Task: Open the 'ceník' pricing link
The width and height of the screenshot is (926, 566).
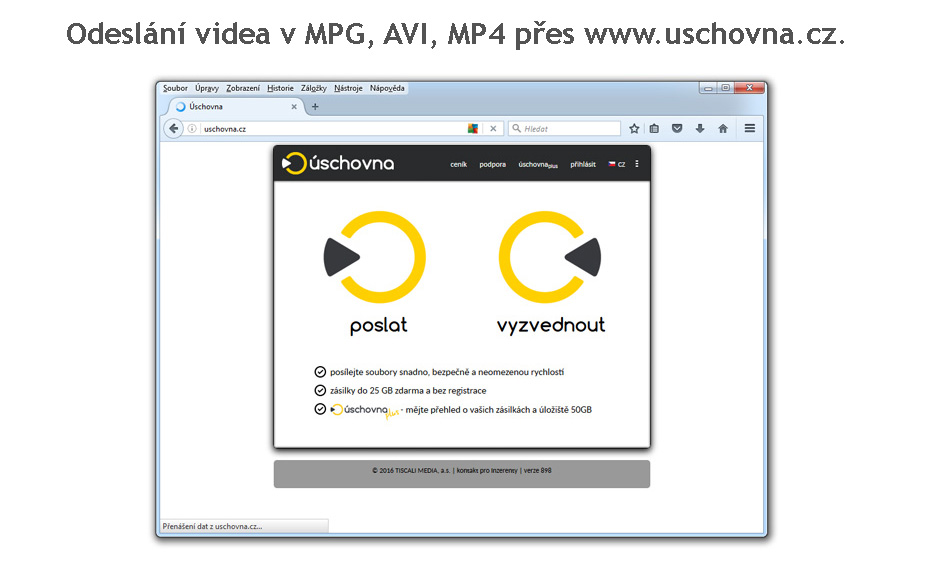Action: pyautogui.click(x=457, y=164)
